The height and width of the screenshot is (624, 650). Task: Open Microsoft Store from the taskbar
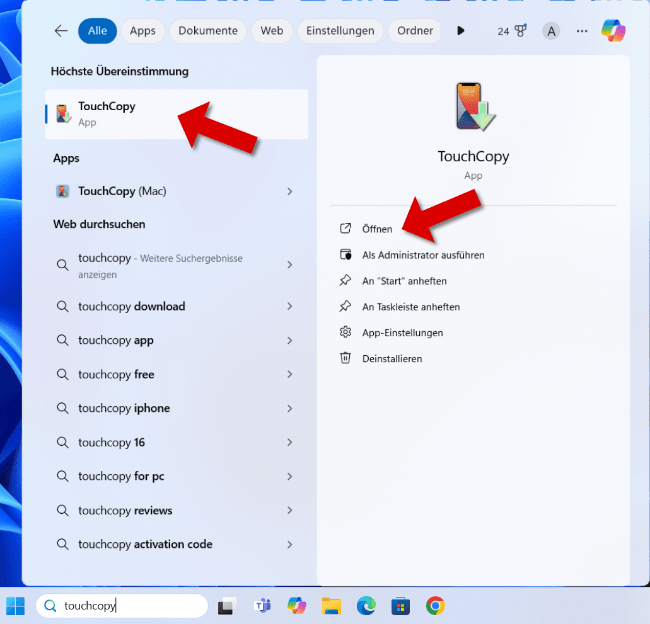[400, 606]
